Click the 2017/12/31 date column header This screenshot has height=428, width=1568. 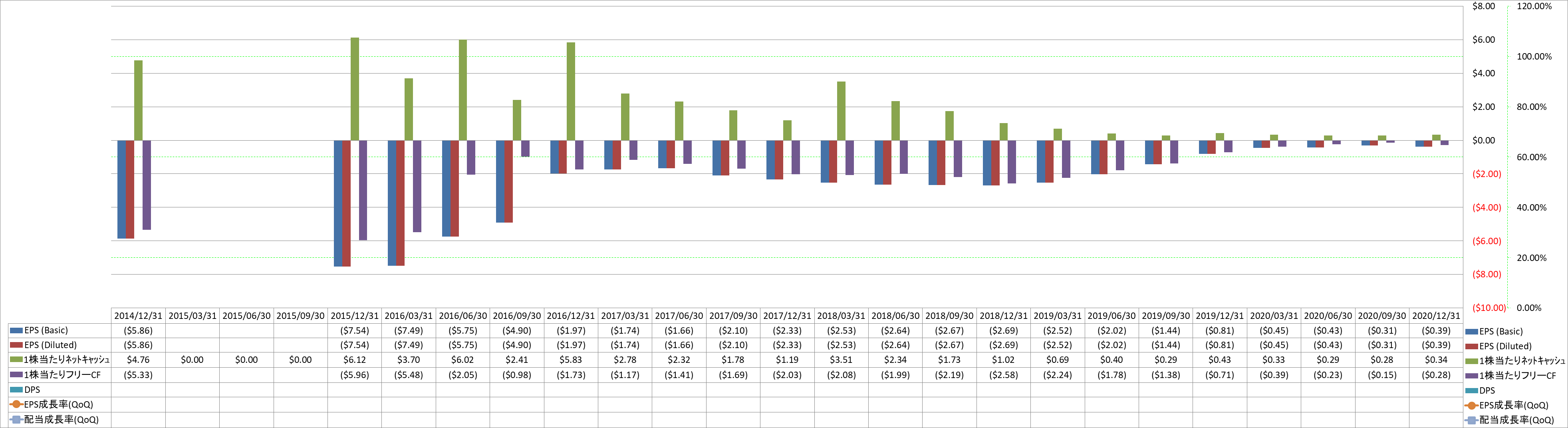click(787, 316)
